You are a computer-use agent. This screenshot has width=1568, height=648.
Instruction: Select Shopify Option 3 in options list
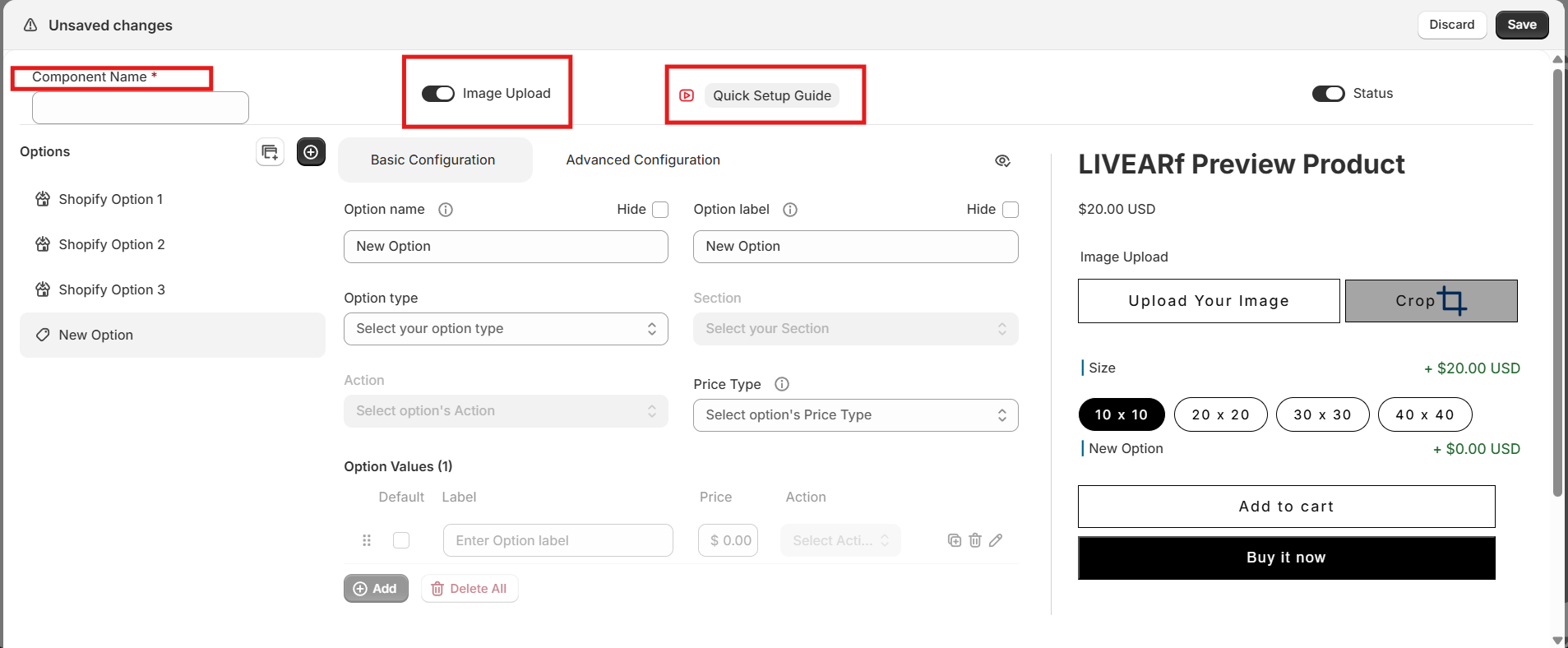pos(172,289)
